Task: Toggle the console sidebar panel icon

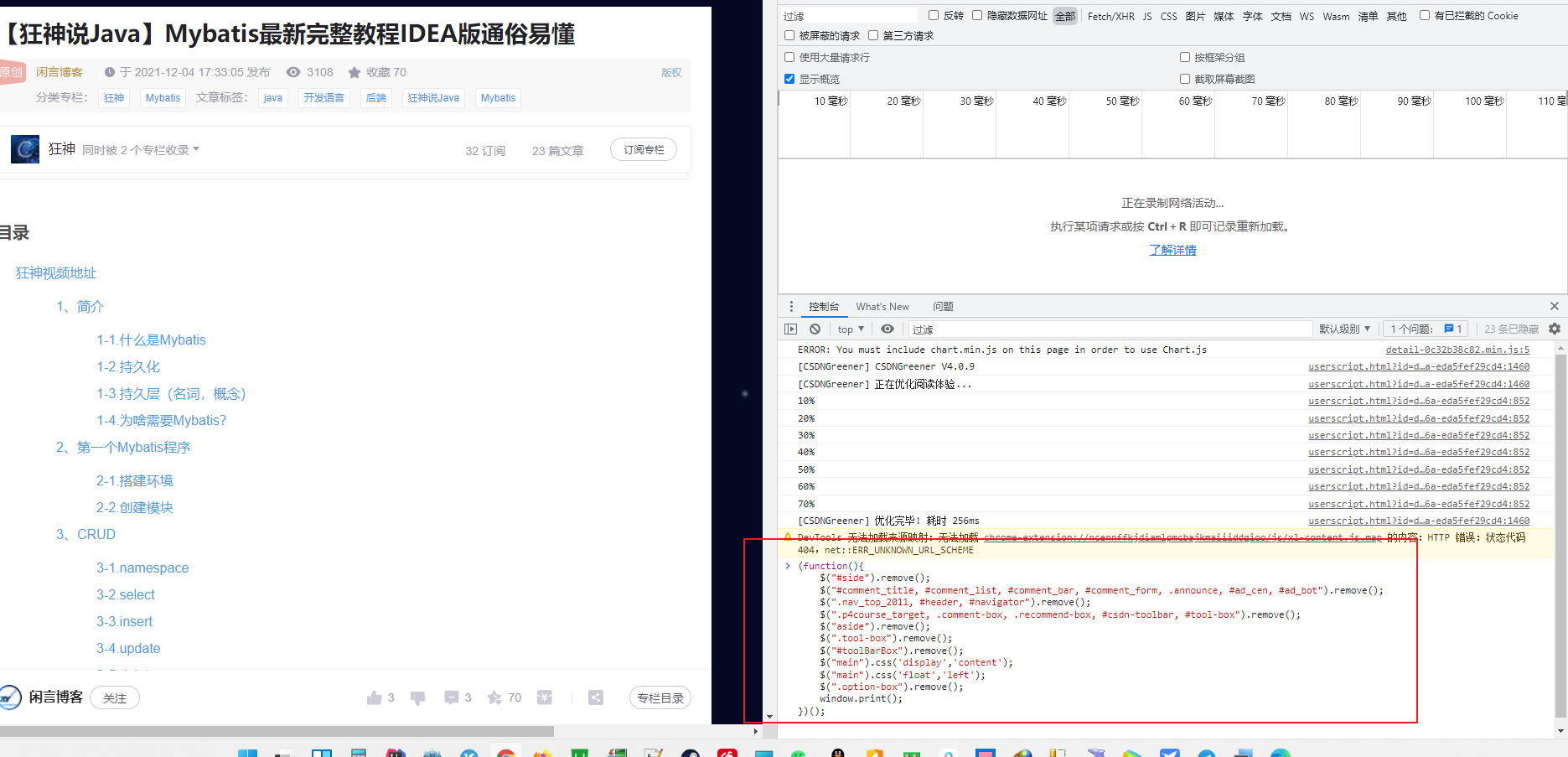Action: pos(790,329)
